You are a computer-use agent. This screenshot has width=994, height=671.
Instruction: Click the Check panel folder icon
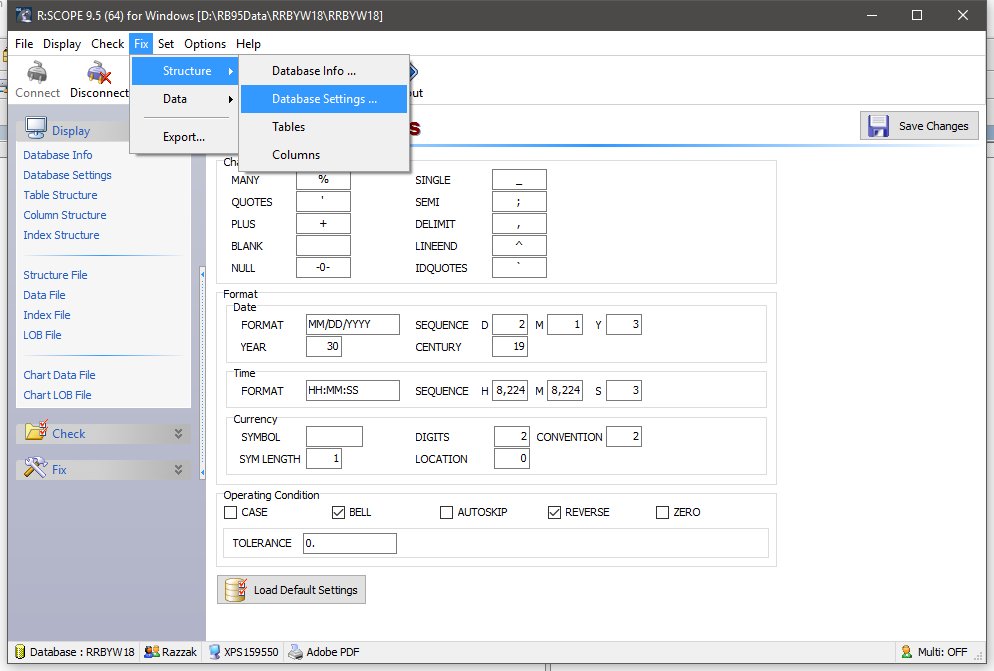(x=36, y=433)
